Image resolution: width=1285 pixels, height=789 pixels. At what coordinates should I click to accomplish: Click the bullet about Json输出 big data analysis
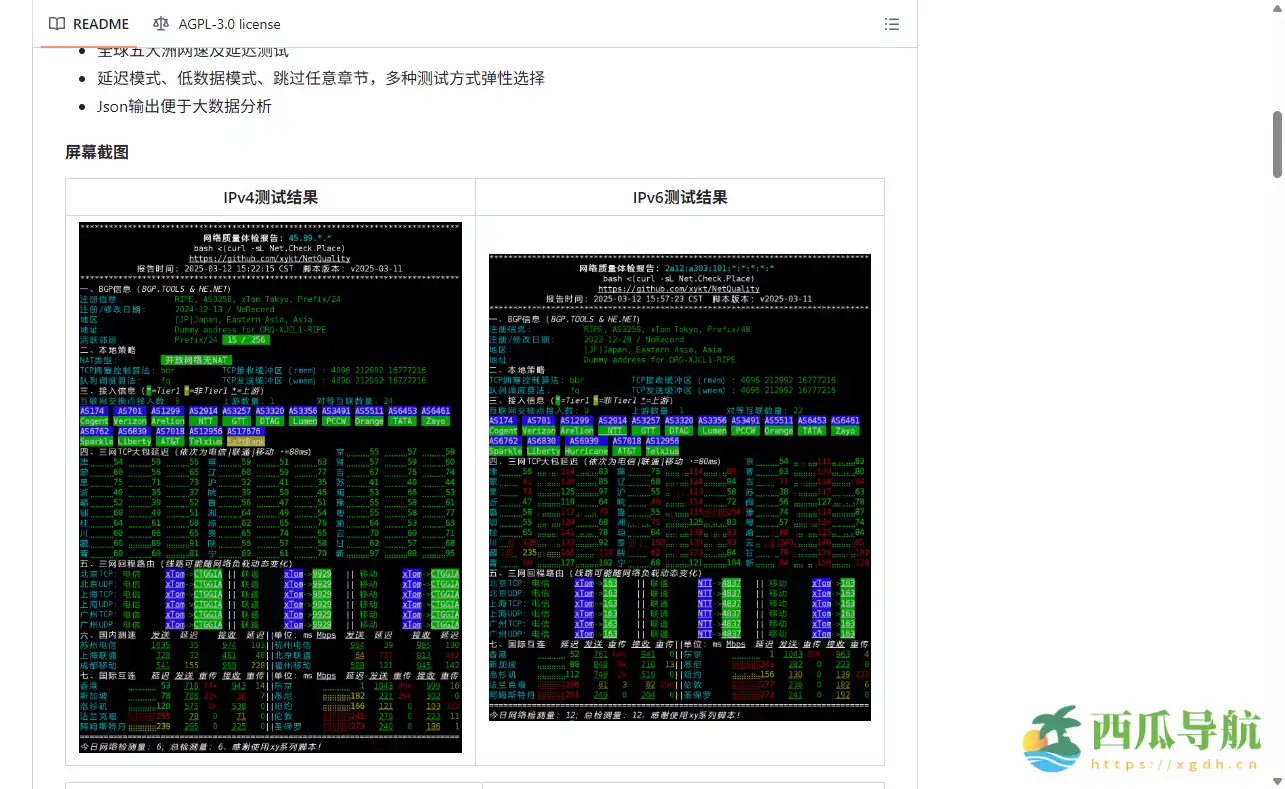tap(185, 106)
